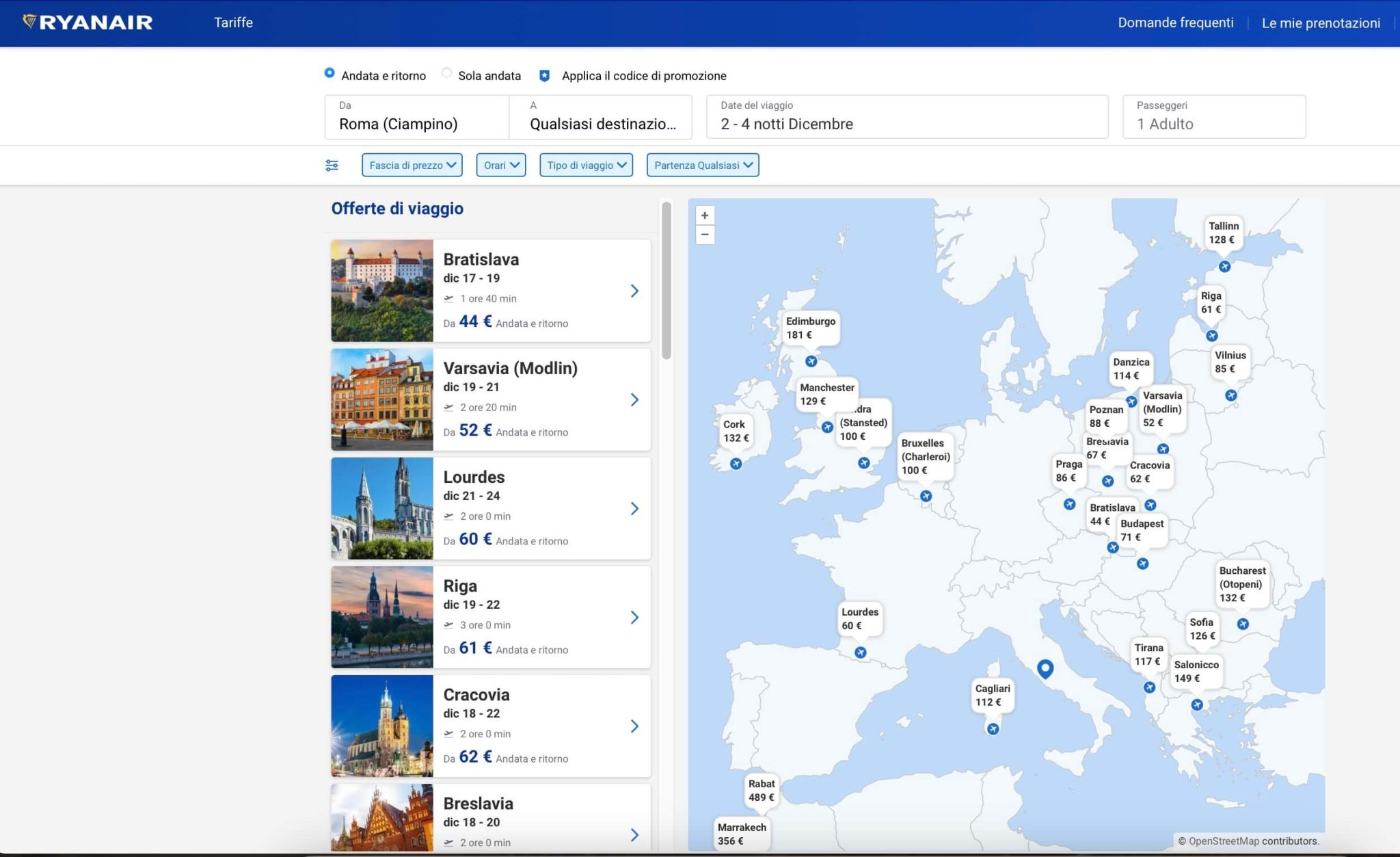Expand Tipo di viaggio dropdown

click(586, 165)
